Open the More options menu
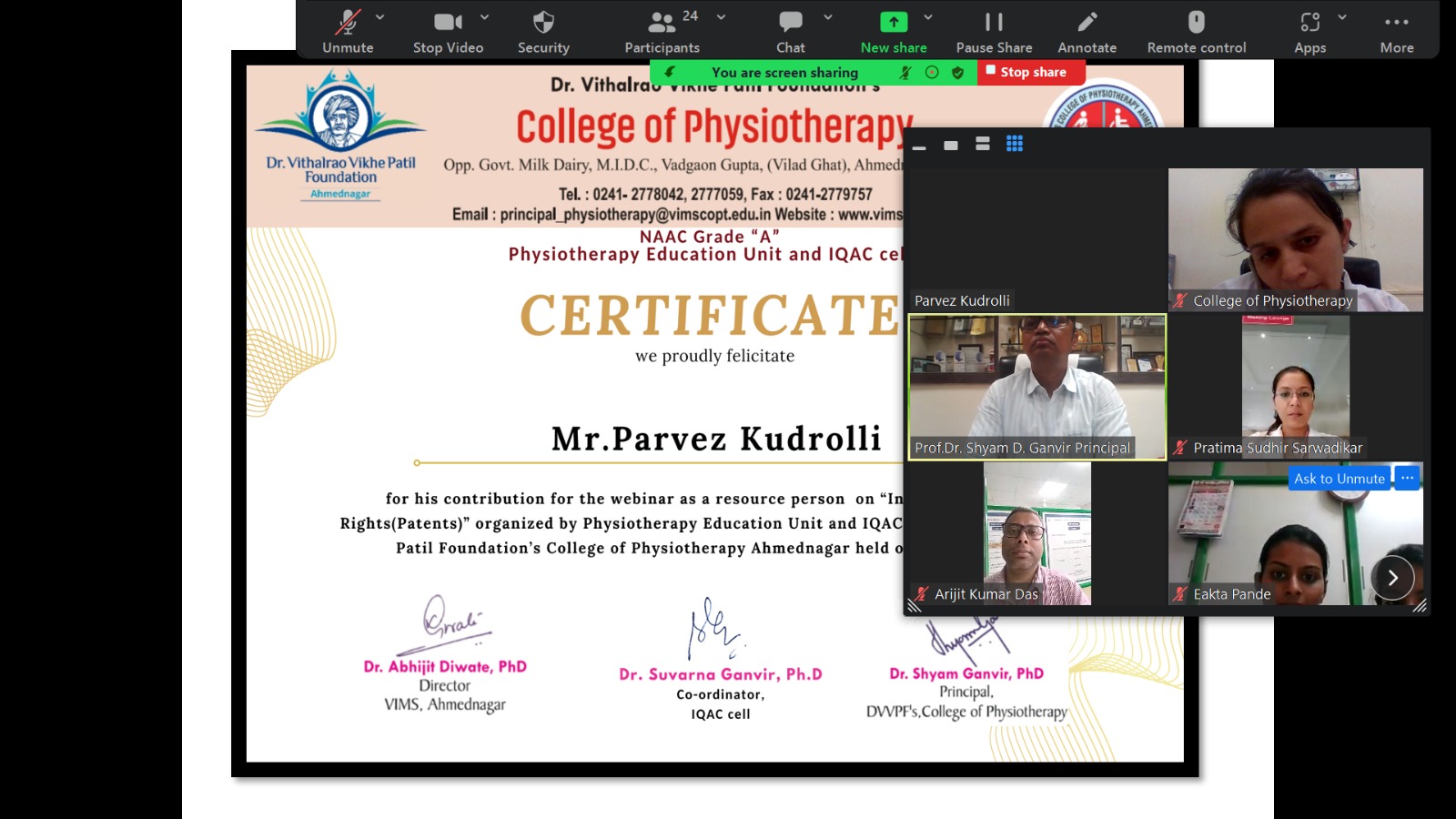 point(1397,31)
